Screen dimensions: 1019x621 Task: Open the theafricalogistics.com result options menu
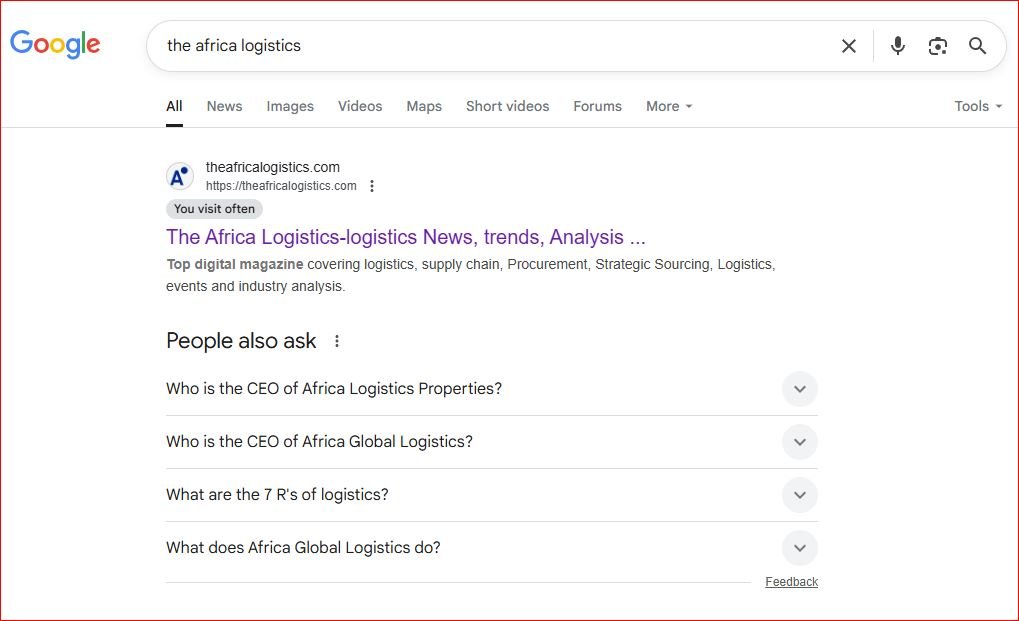[372, 186]
